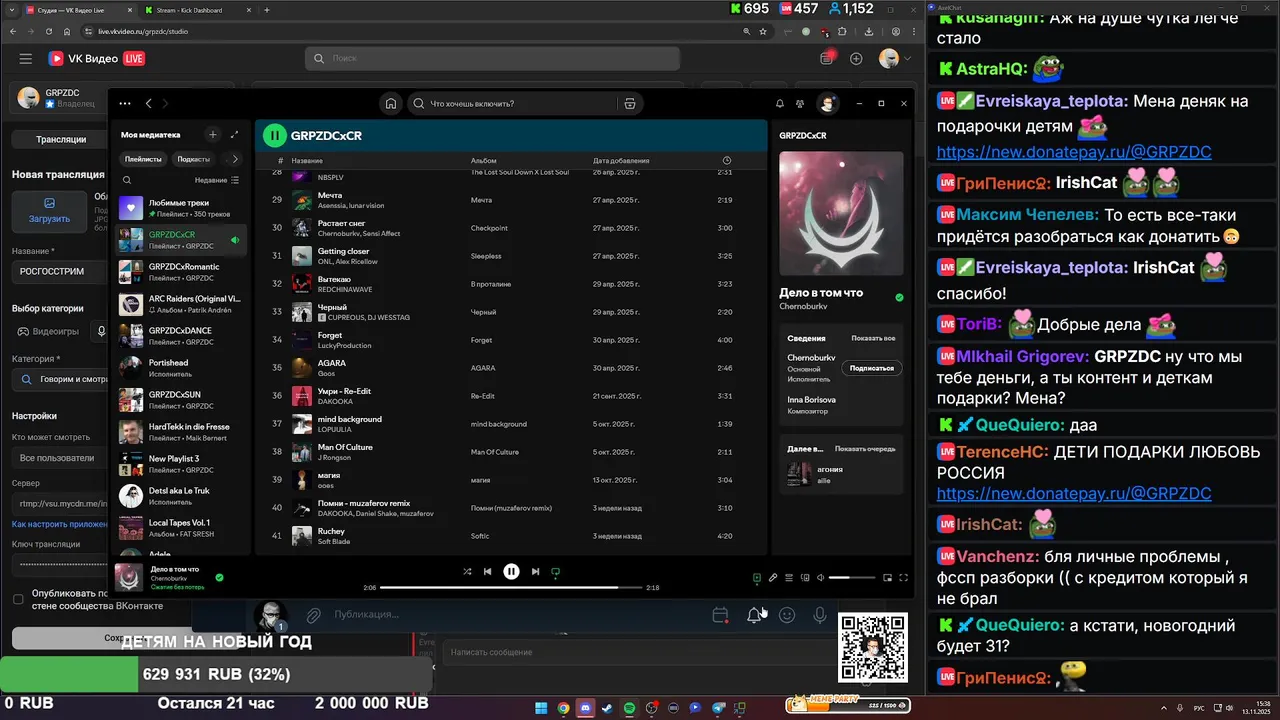
Task: Toggle Now Playing view panel
Action: point(757,577)
